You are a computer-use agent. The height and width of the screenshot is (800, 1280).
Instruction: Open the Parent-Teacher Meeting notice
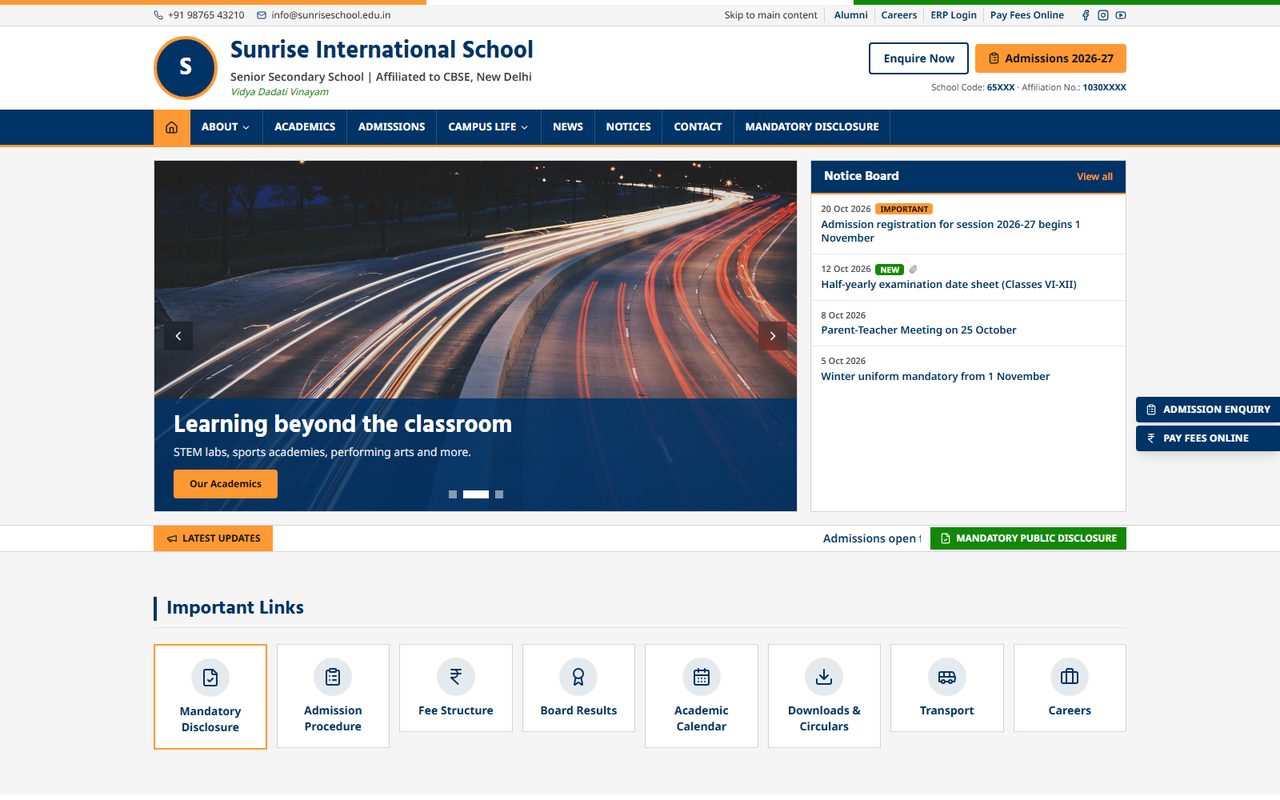pos(919,330)
